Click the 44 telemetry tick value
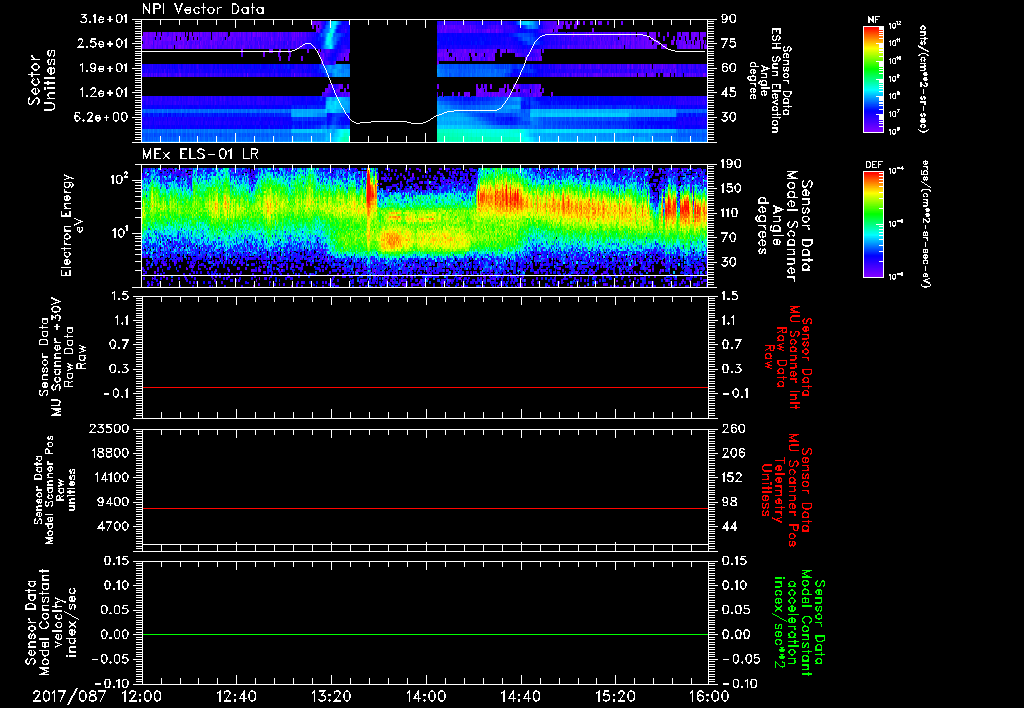Viewport: 1024px width, 708px height. point(728,526)
